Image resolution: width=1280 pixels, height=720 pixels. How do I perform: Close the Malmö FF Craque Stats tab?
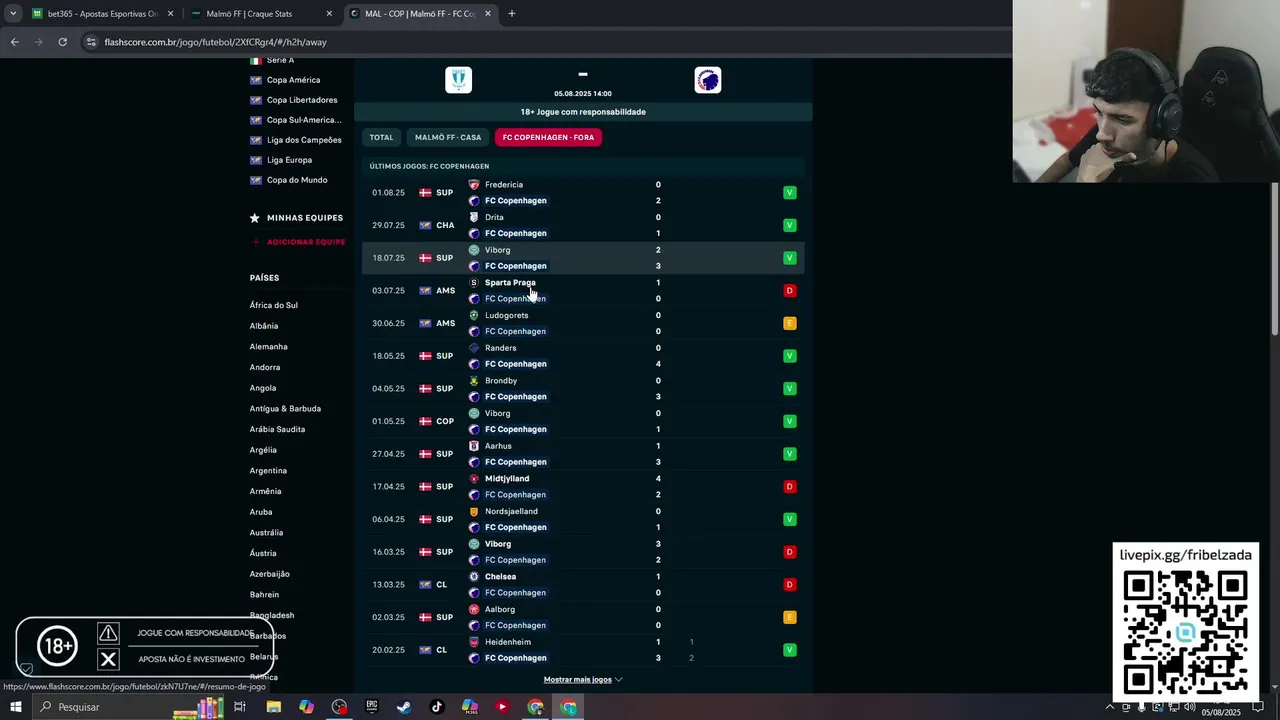point(329,14)
